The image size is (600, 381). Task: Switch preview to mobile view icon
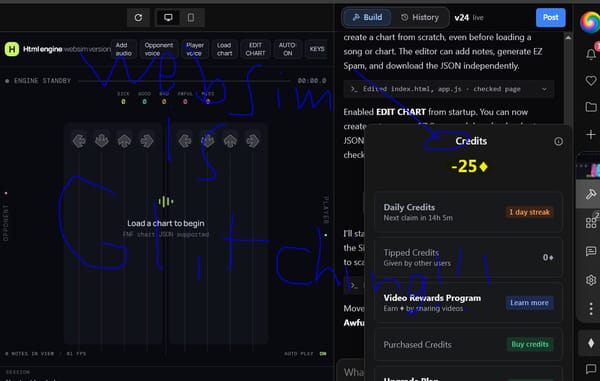pyautogui.click(x=191, y=18)
